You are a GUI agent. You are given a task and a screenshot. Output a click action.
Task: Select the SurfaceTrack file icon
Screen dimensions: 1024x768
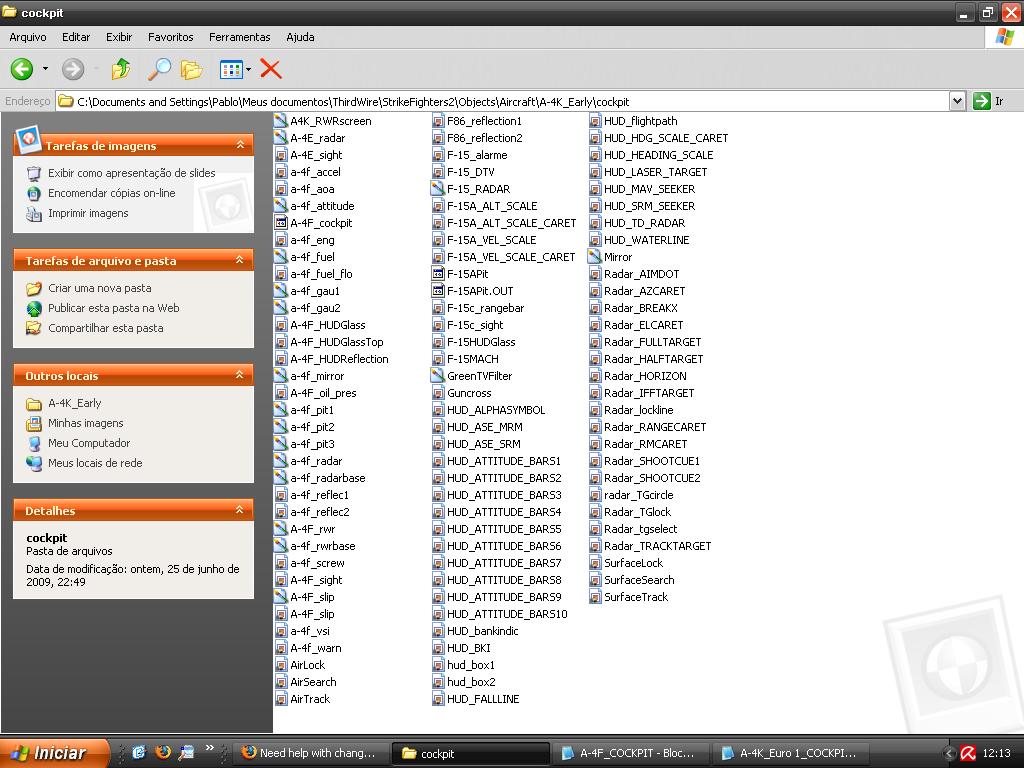pyautogui.click(x=594, y=597)
